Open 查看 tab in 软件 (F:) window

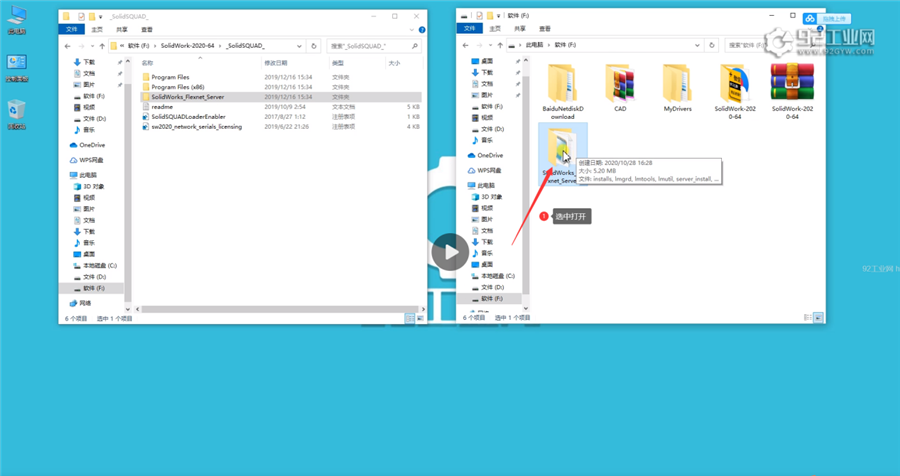[545, 28]
